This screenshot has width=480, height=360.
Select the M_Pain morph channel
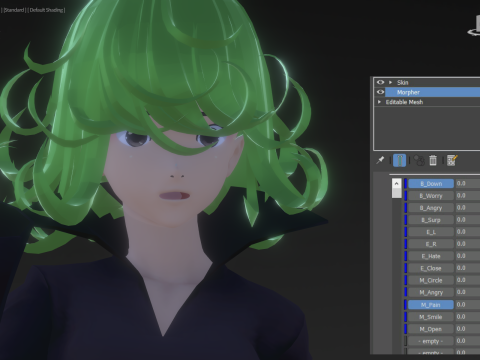pyautogui.click(x=431, y=305)
